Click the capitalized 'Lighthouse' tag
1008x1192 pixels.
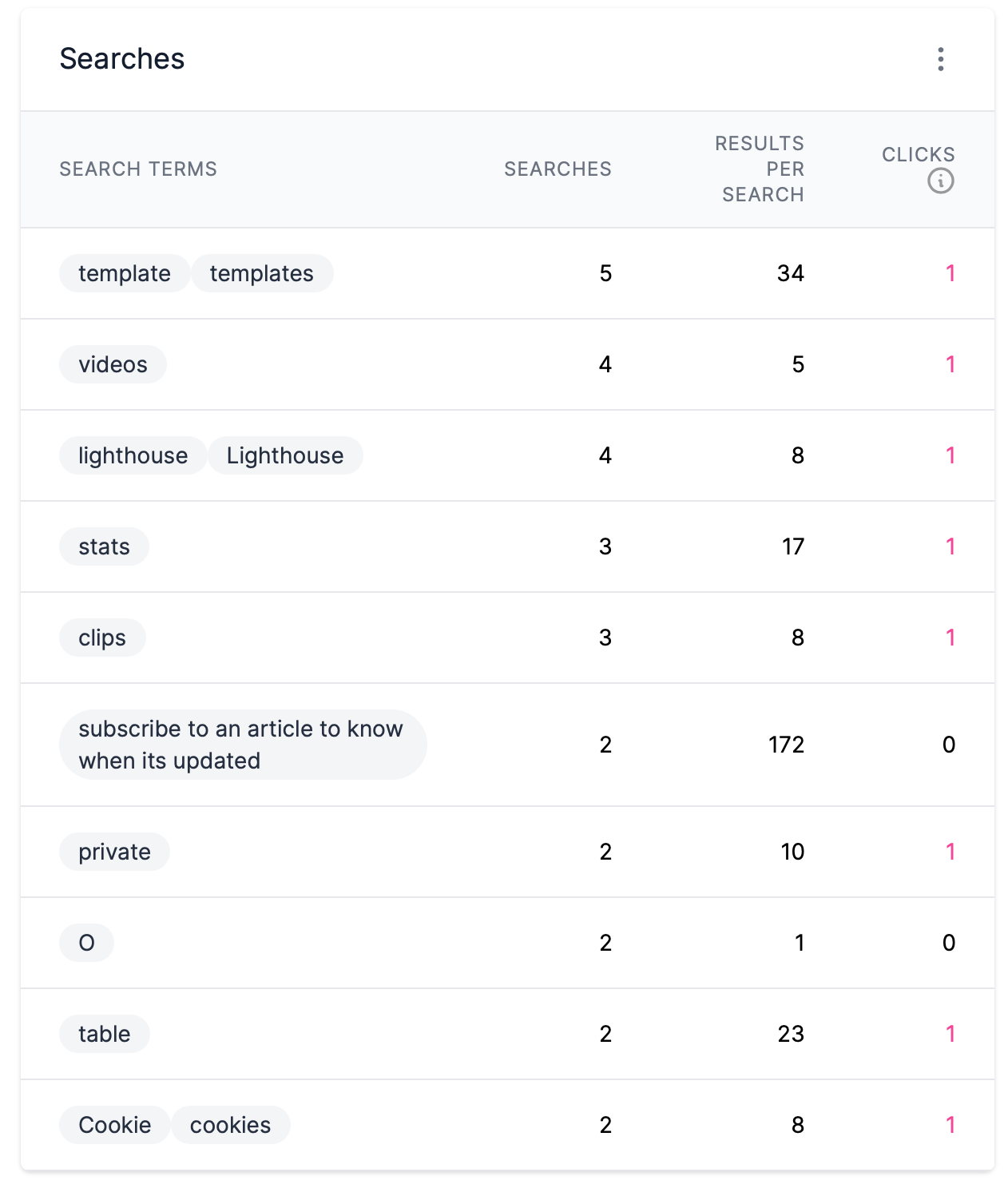pos(285,455)
